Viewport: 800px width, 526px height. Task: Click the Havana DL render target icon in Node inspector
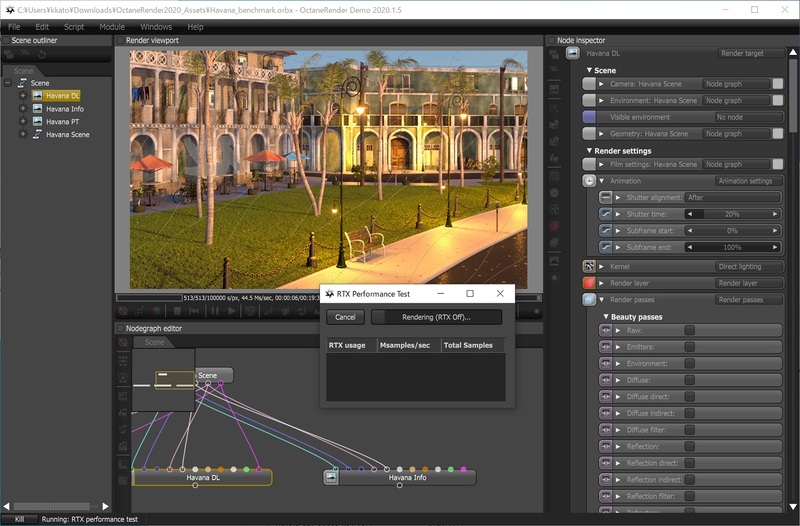[572, 53]
